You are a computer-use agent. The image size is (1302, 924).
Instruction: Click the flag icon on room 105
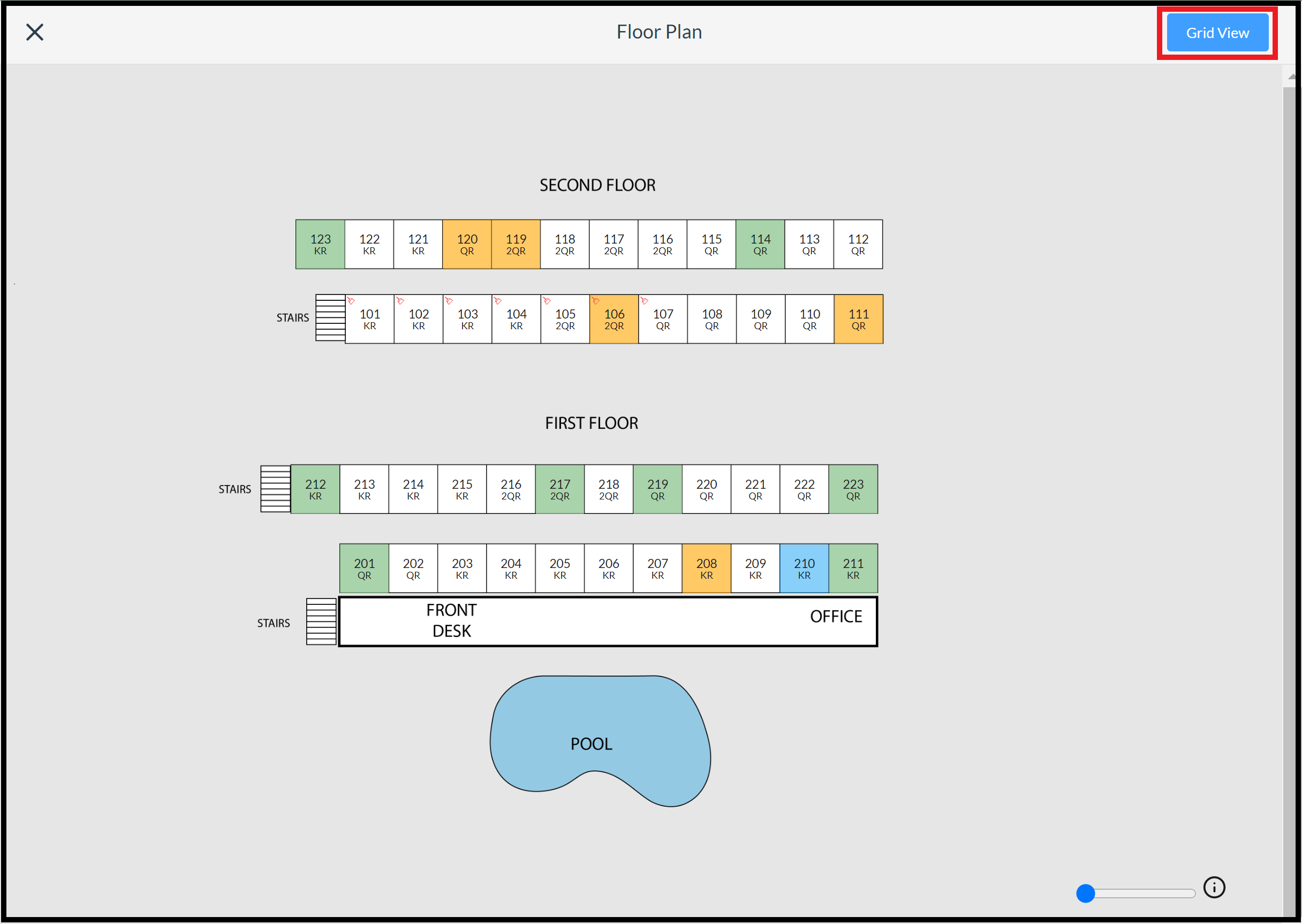547,301
